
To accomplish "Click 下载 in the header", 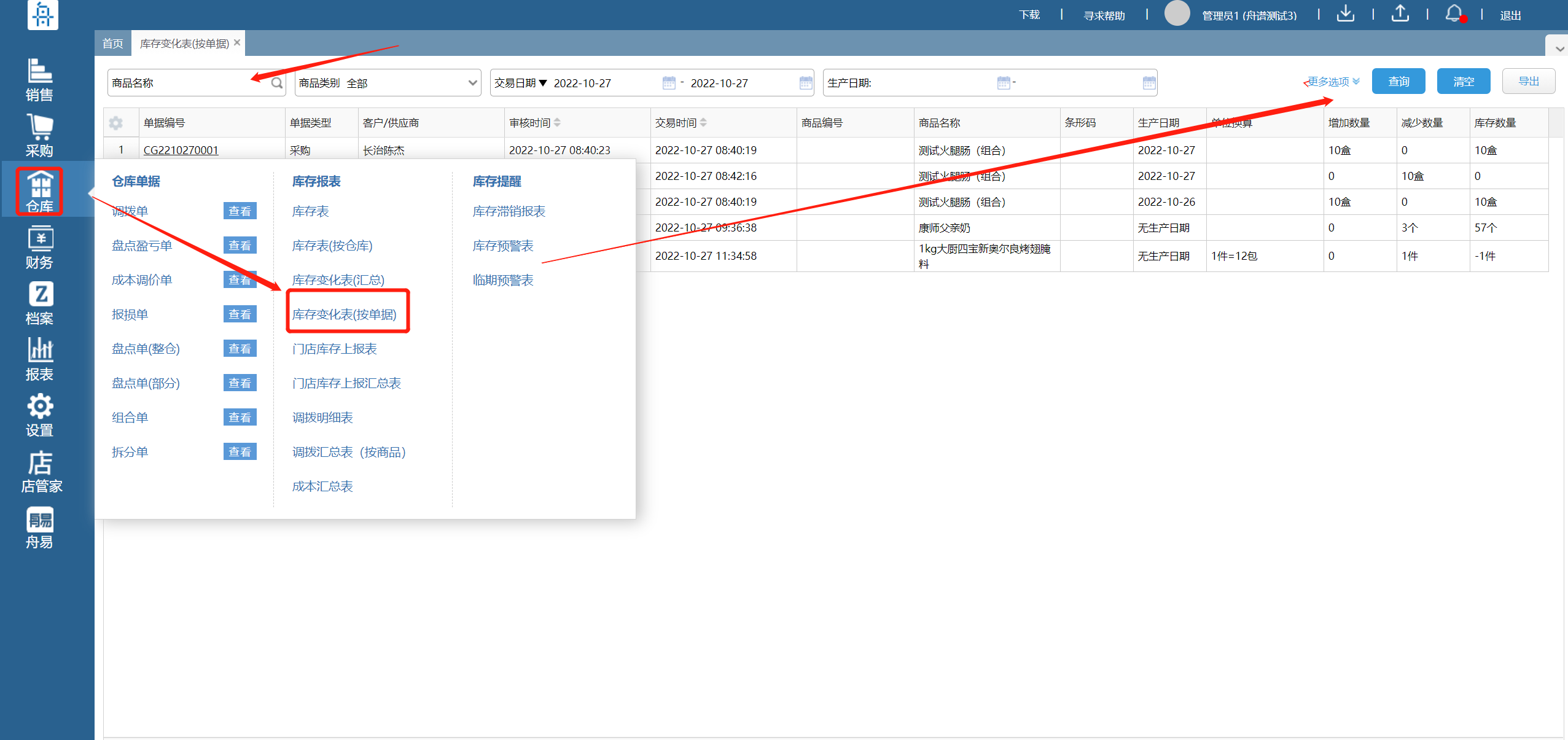I will [1029, 15].
